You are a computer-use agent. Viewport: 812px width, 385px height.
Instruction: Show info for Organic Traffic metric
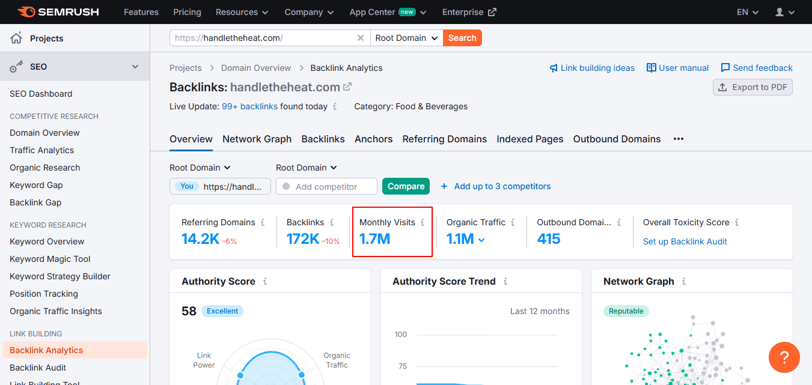tap(513, 222)
